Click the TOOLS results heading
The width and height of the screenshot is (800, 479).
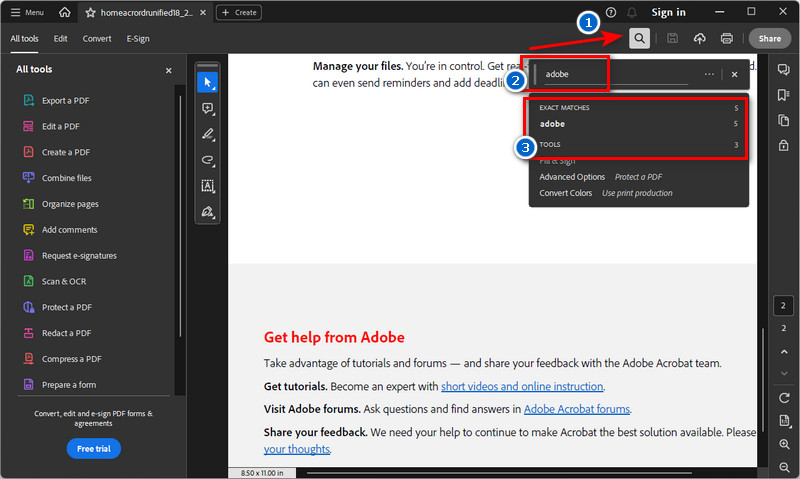550,144
